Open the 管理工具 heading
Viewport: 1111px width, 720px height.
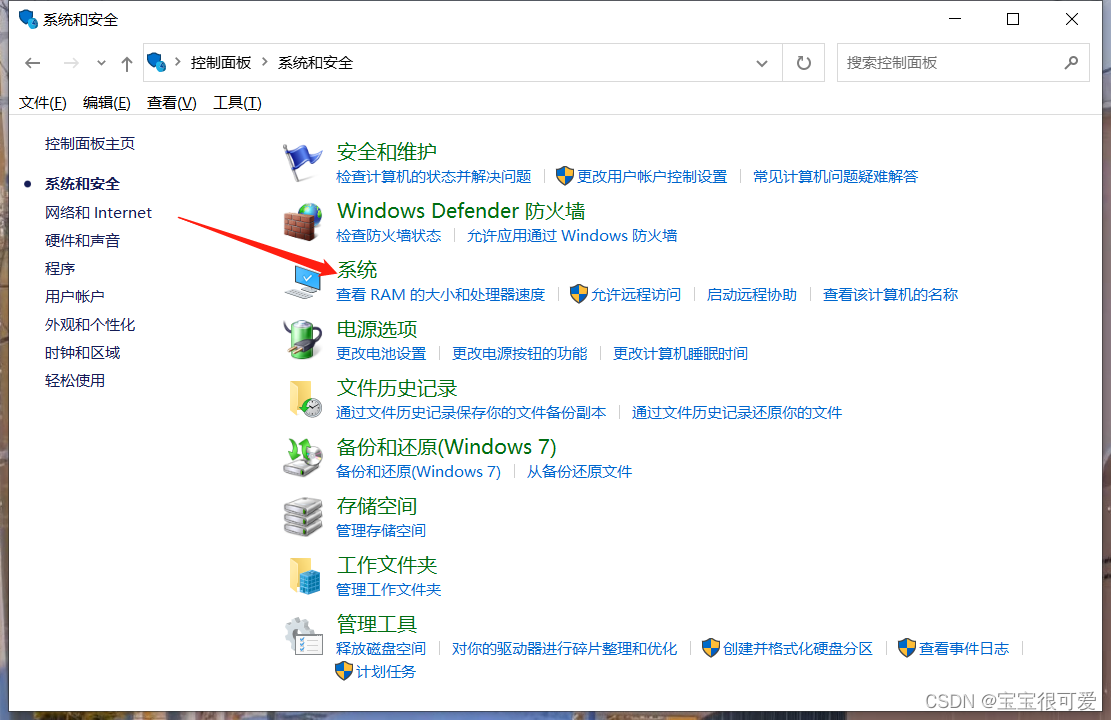[376, 624]
